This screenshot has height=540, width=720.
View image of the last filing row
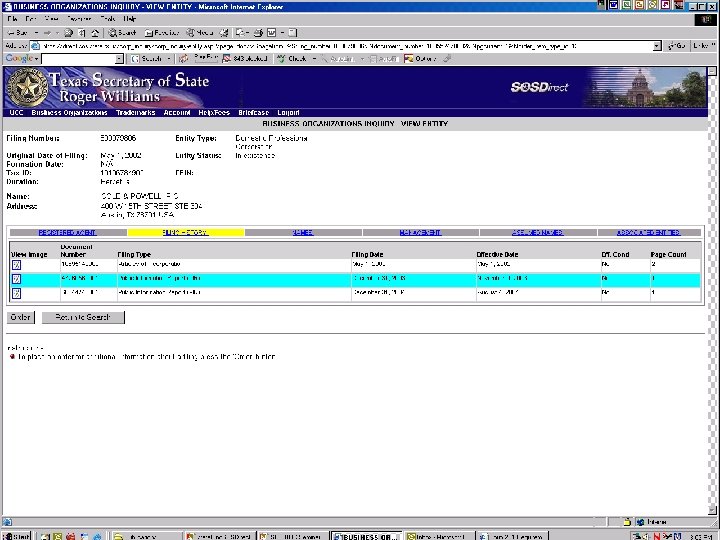17,293
